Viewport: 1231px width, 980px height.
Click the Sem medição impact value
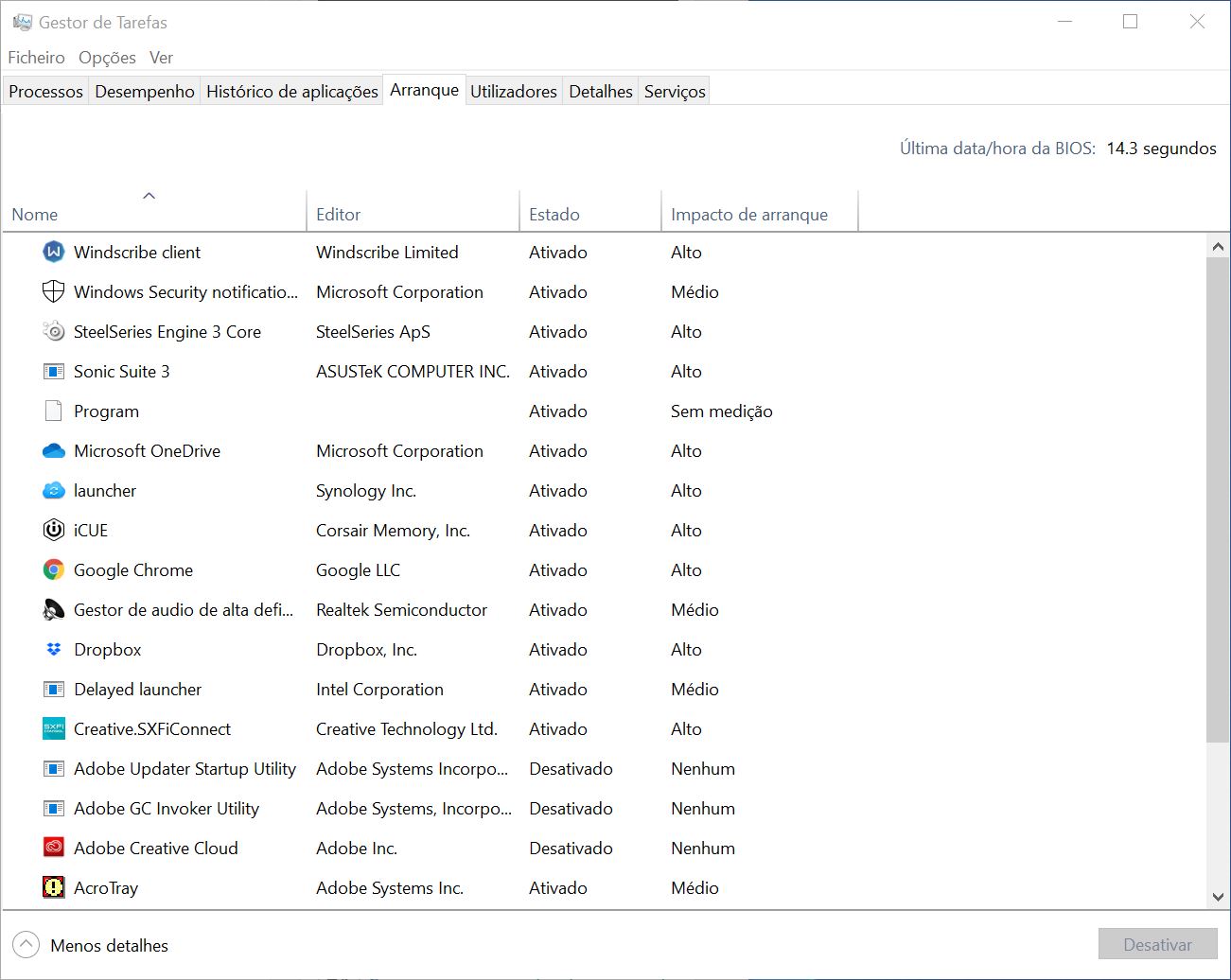(x=722, y=411)
